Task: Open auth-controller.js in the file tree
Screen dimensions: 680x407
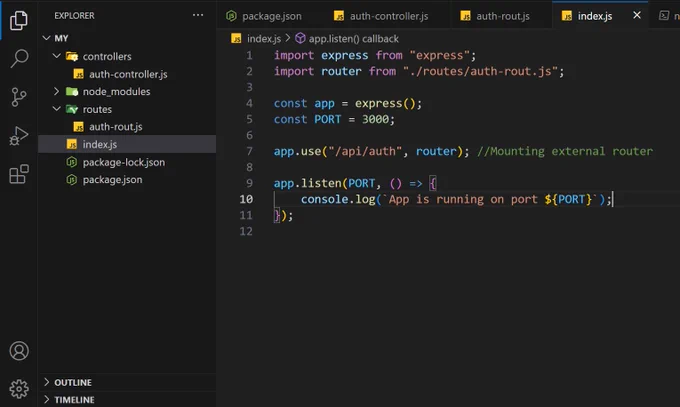Action: 128,74
